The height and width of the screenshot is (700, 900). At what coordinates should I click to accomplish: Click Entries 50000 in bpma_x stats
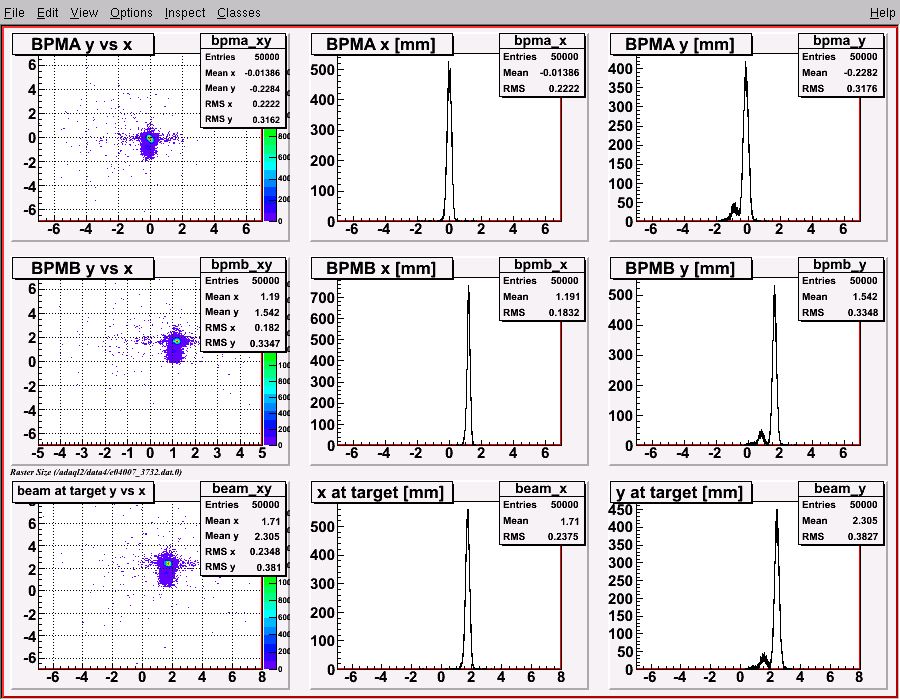(541, 57)
